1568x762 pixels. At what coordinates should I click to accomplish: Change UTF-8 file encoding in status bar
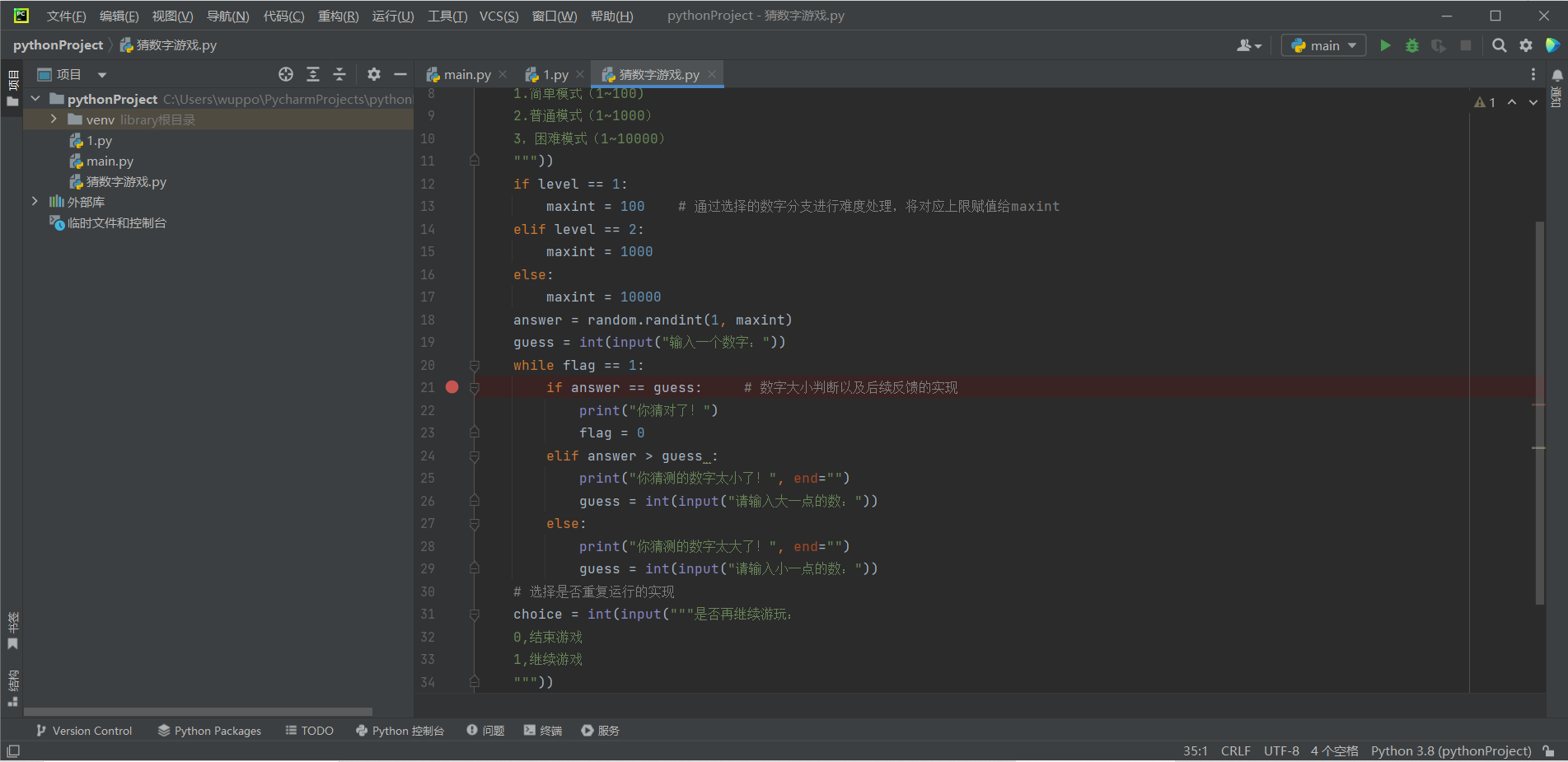[1281, 751]
